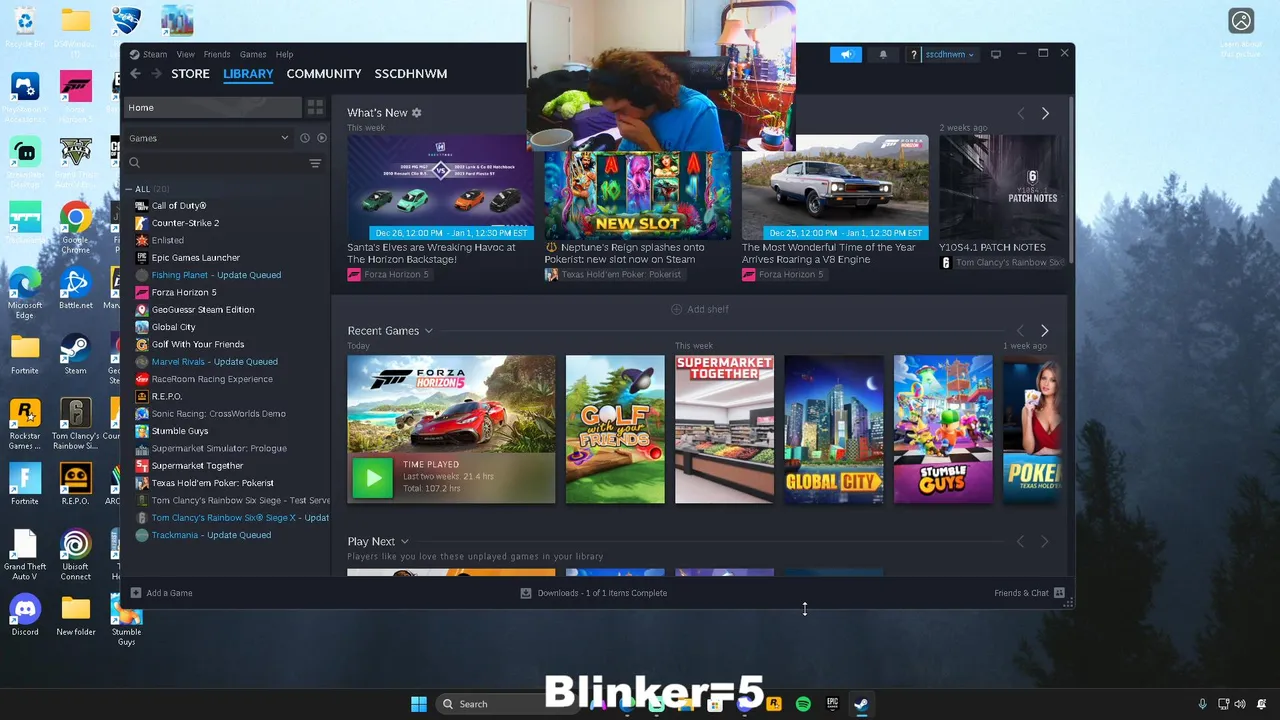1280x720 pixels.
Task: Open the notifications bell
Action: pos(883,54)
